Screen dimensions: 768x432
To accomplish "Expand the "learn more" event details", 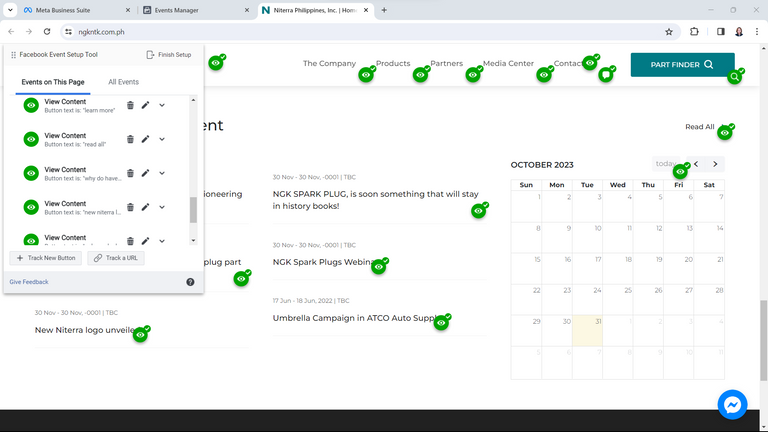I will tap(162, 105).
